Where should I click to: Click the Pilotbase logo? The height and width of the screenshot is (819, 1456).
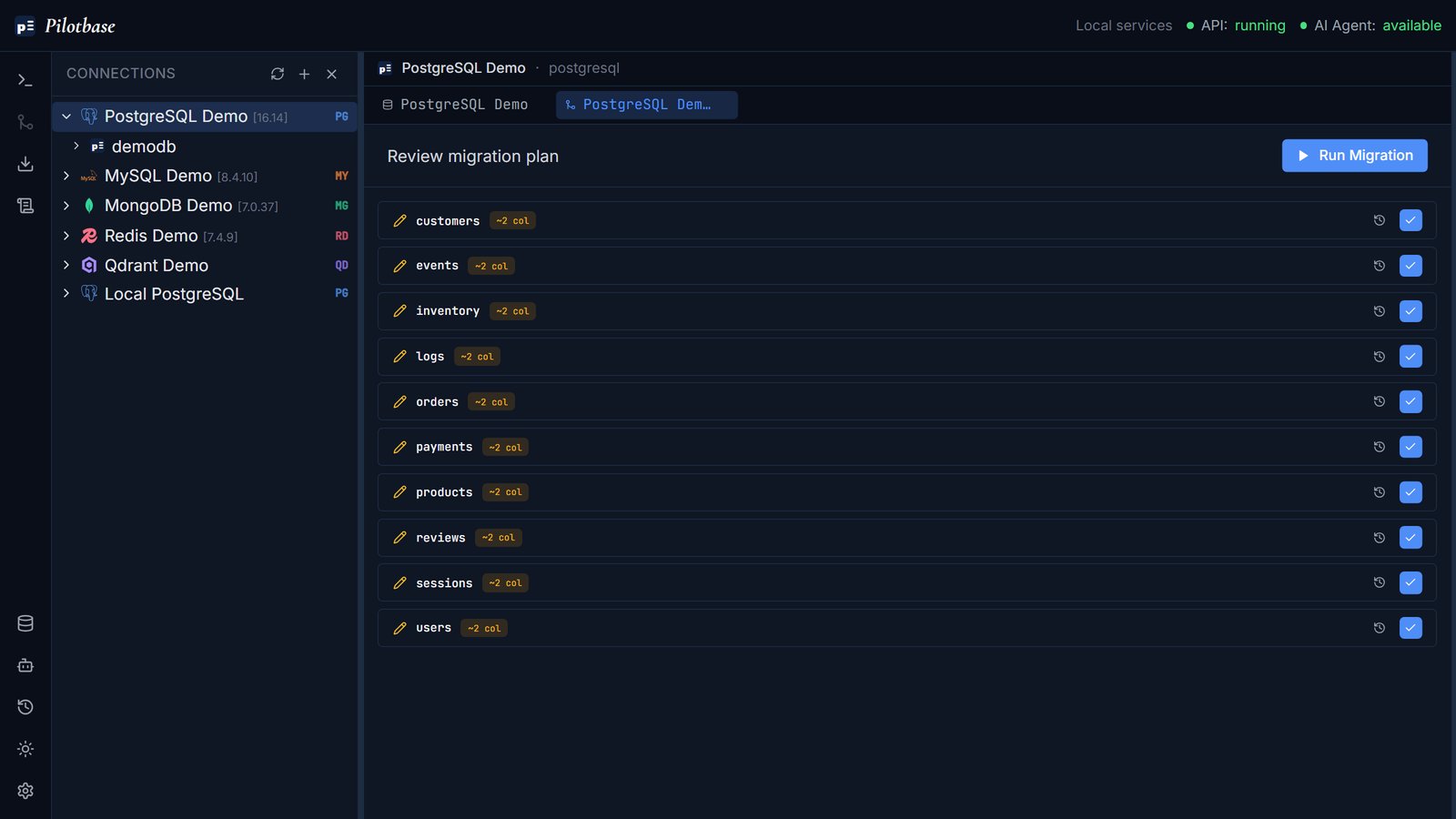[66, 25]
